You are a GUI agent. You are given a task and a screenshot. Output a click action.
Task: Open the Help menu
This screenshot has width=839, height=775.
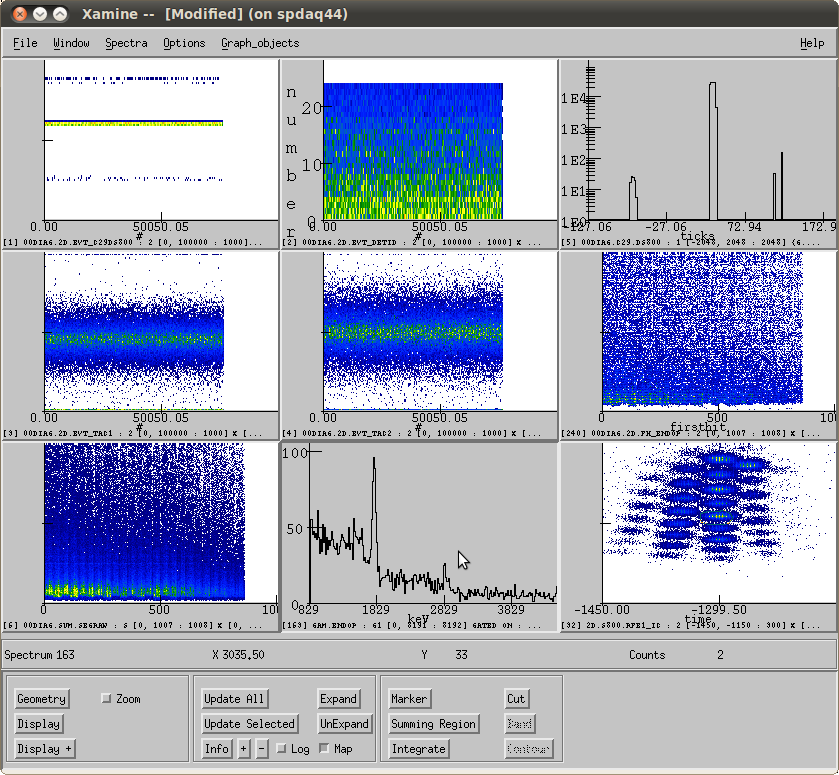point(812,43)
